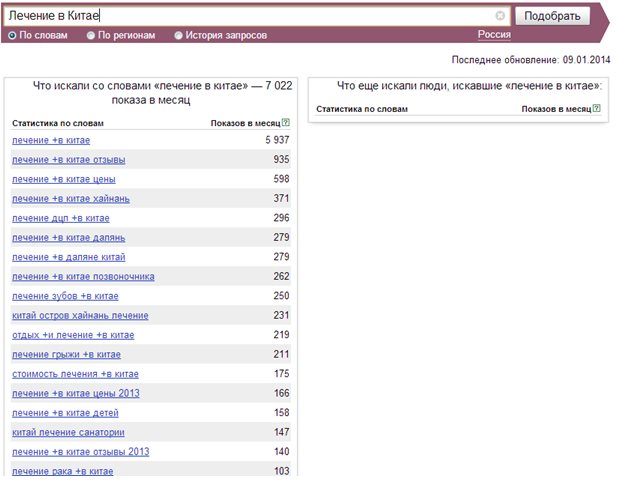Open the 'лечение зубов +в китае' link

pyautogui.click(x=65, y=296)
